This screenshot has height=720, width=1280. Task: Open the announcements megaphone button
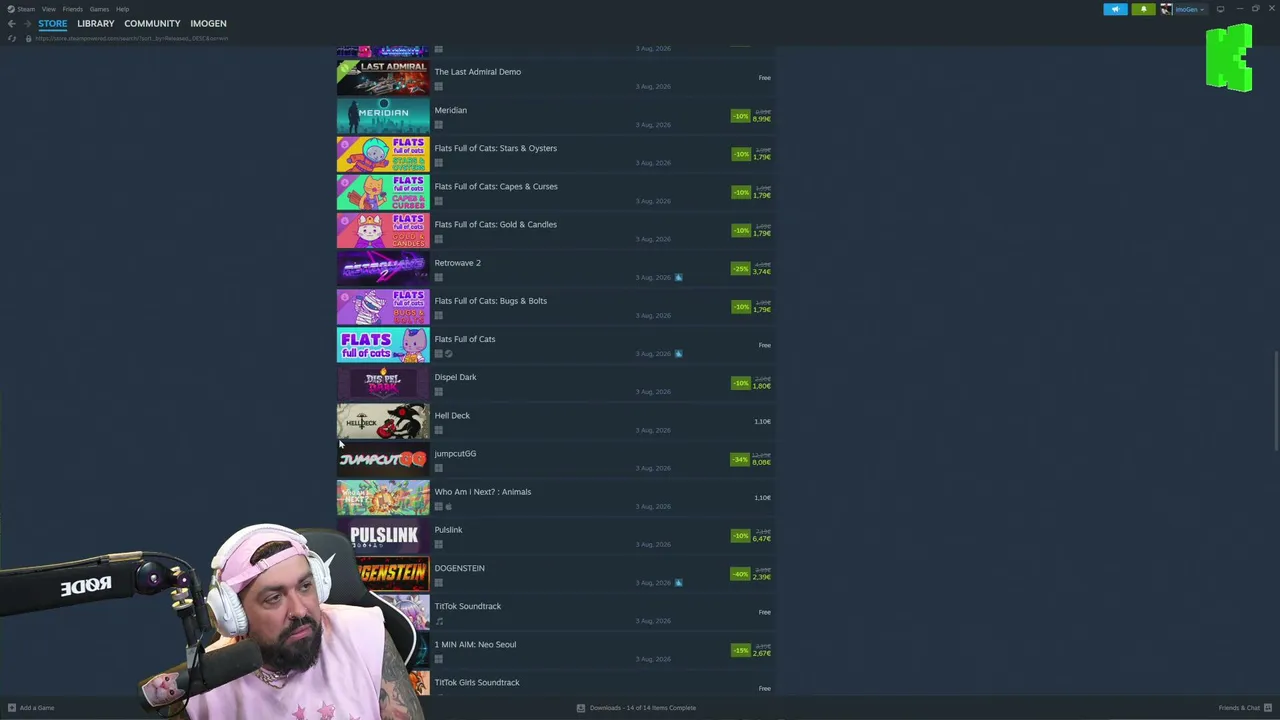(1115, 9)
